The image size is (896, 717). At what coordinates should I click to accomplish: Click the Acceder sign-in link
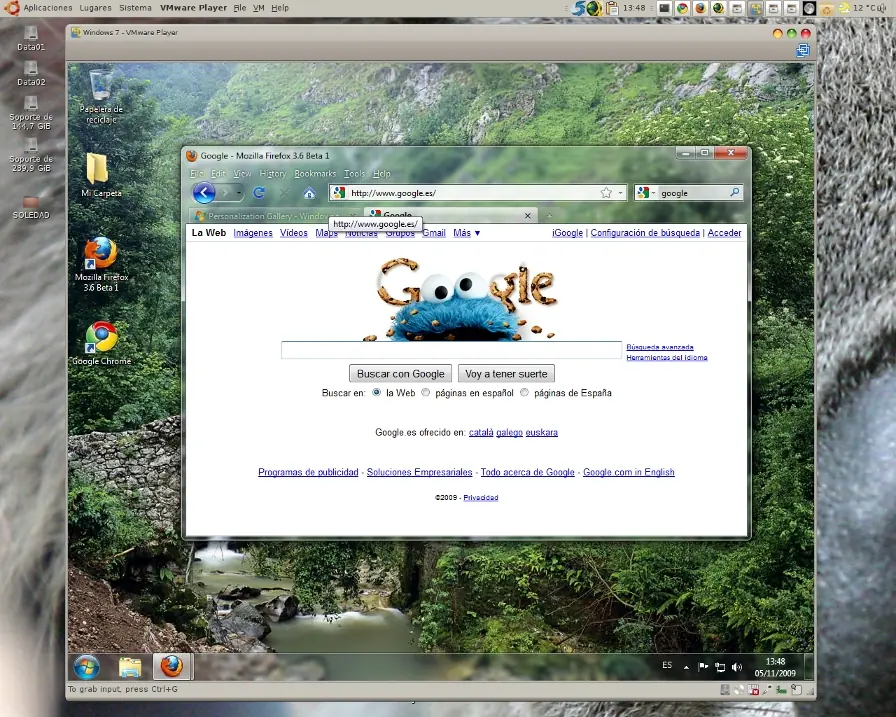click(724, 233)
